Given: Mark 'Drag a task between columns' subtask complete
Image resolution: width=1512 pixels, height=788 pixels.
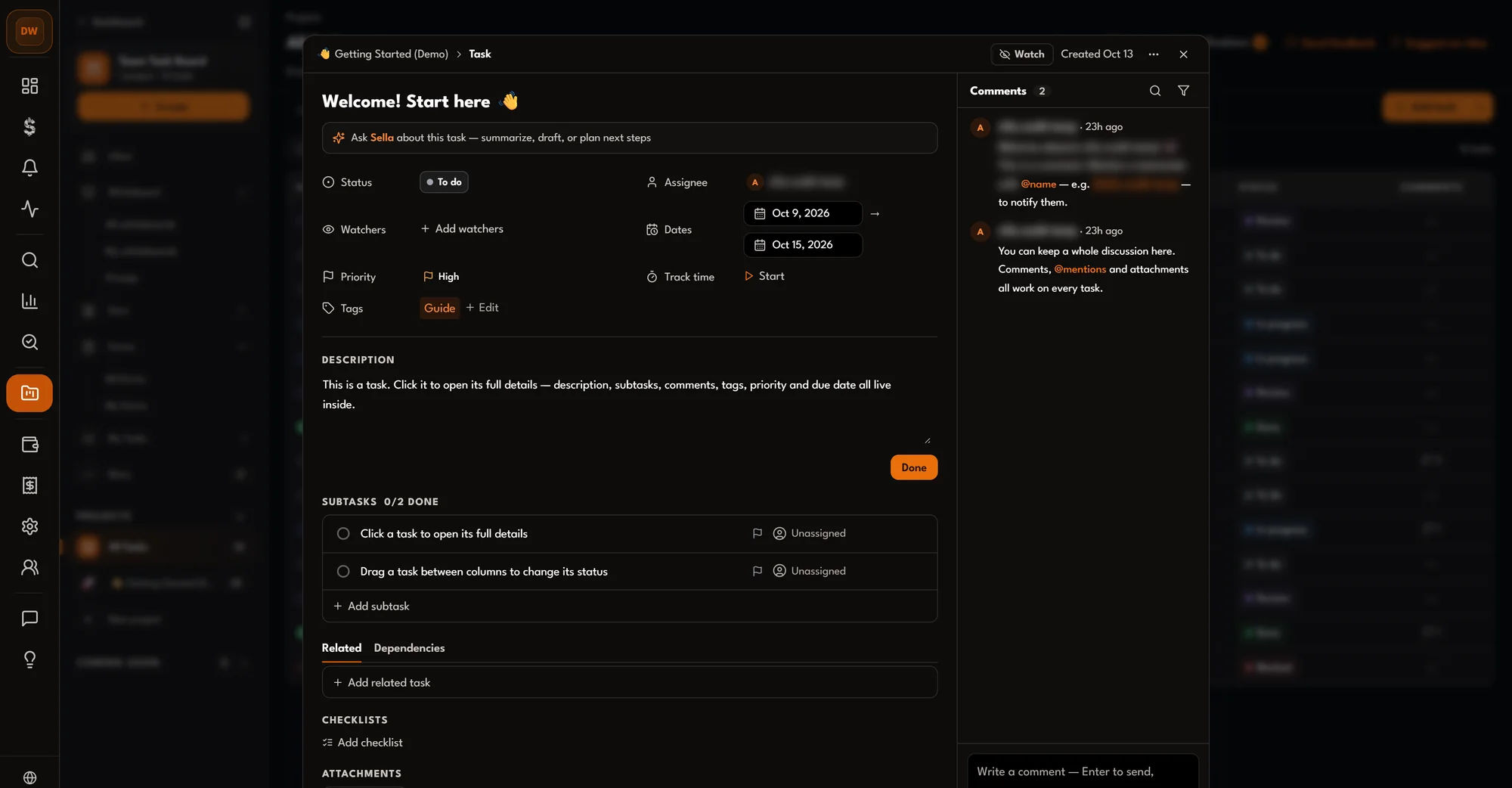Looking at the screenshot, I should [343, 572].
